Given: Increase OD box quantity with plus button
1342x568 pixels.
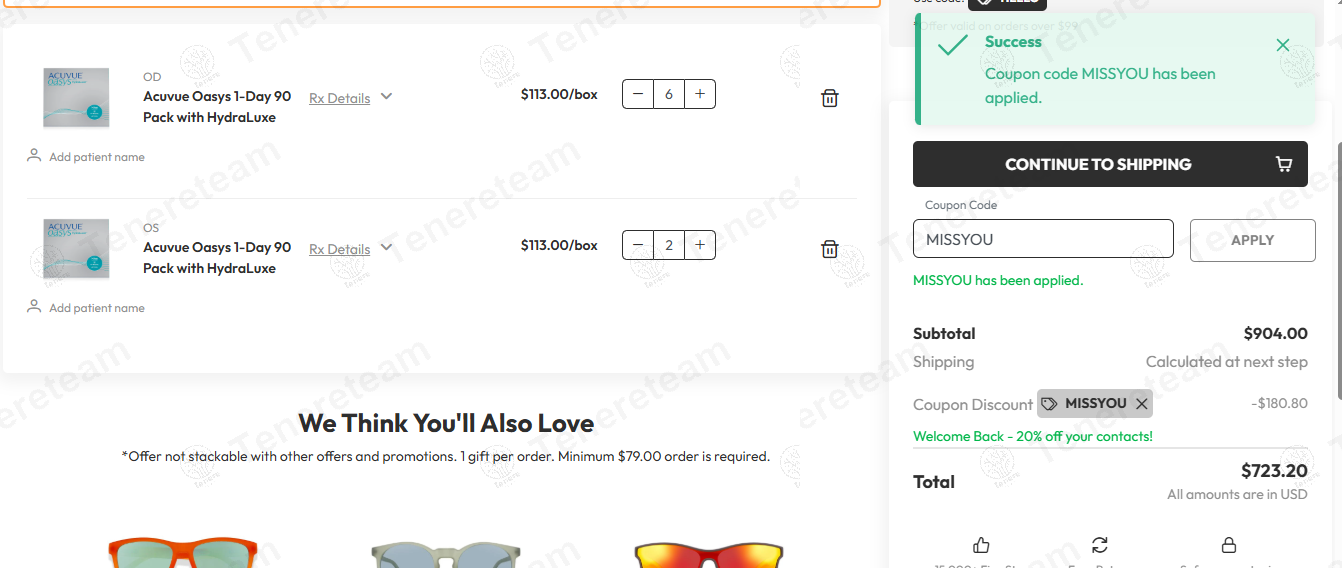Looking at the screenshot, I should click(x=700, y=94).
